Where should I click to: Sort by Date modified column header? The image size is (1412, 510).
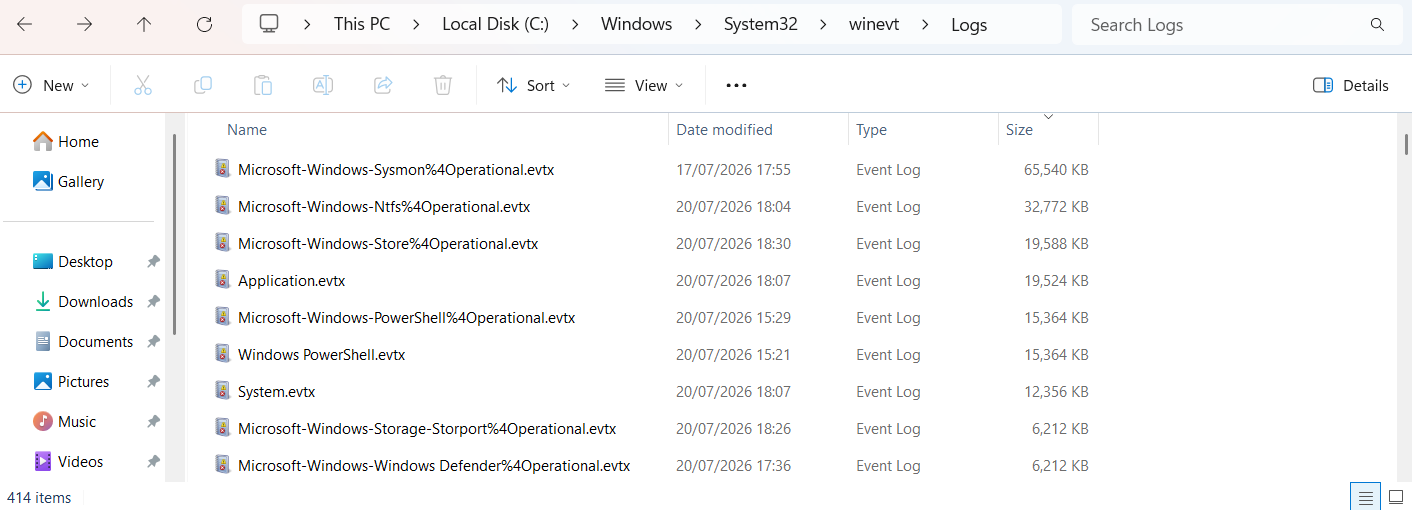click(724, 130)
